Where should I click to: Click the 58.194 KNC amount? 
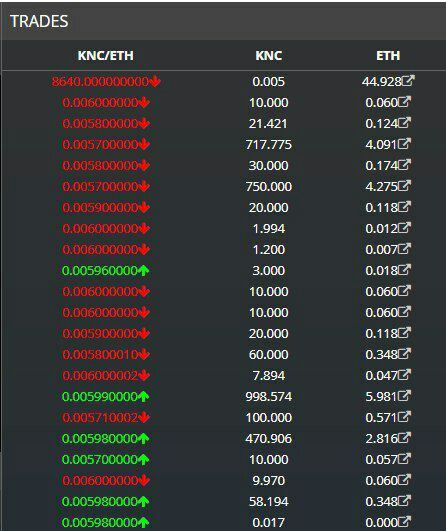click(269, 502)
